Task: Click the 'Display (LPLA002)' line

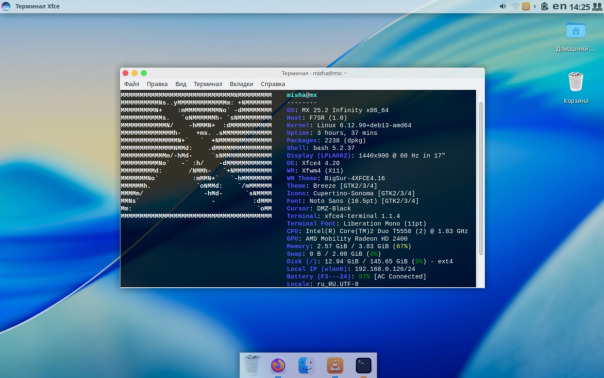Action: 366,155
